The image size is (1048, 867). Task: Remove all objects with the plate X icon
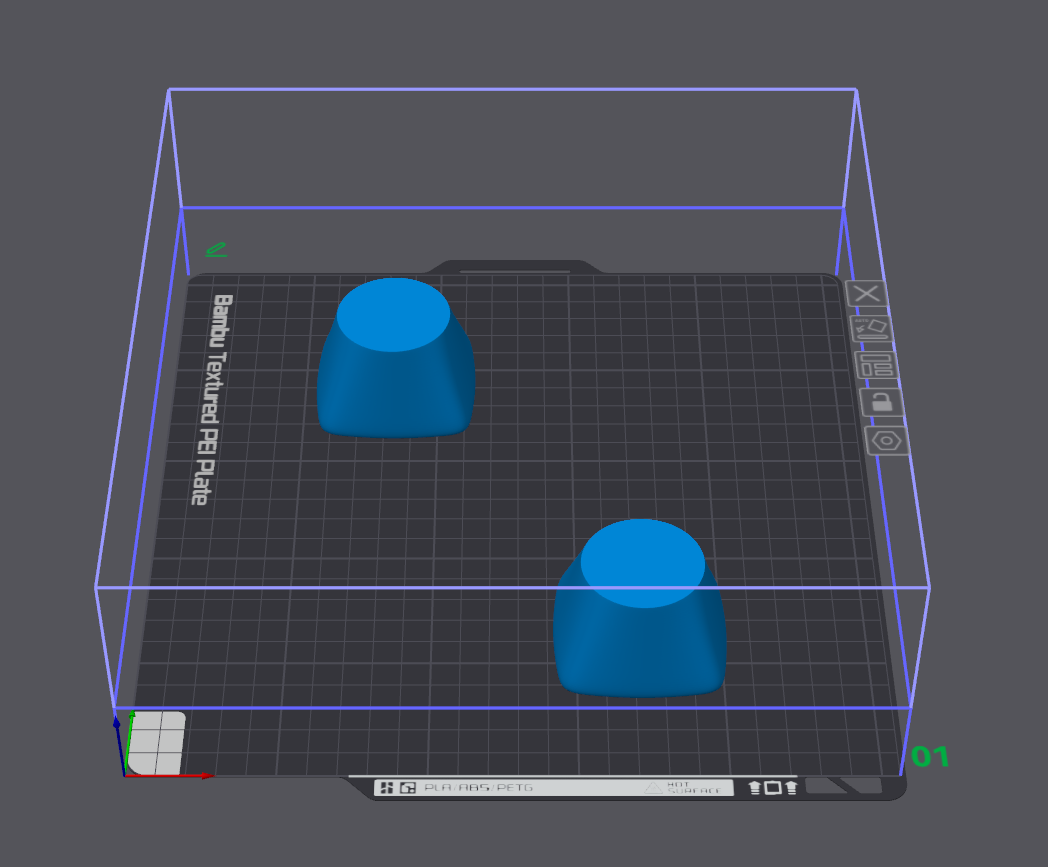[x=866, y=293]
